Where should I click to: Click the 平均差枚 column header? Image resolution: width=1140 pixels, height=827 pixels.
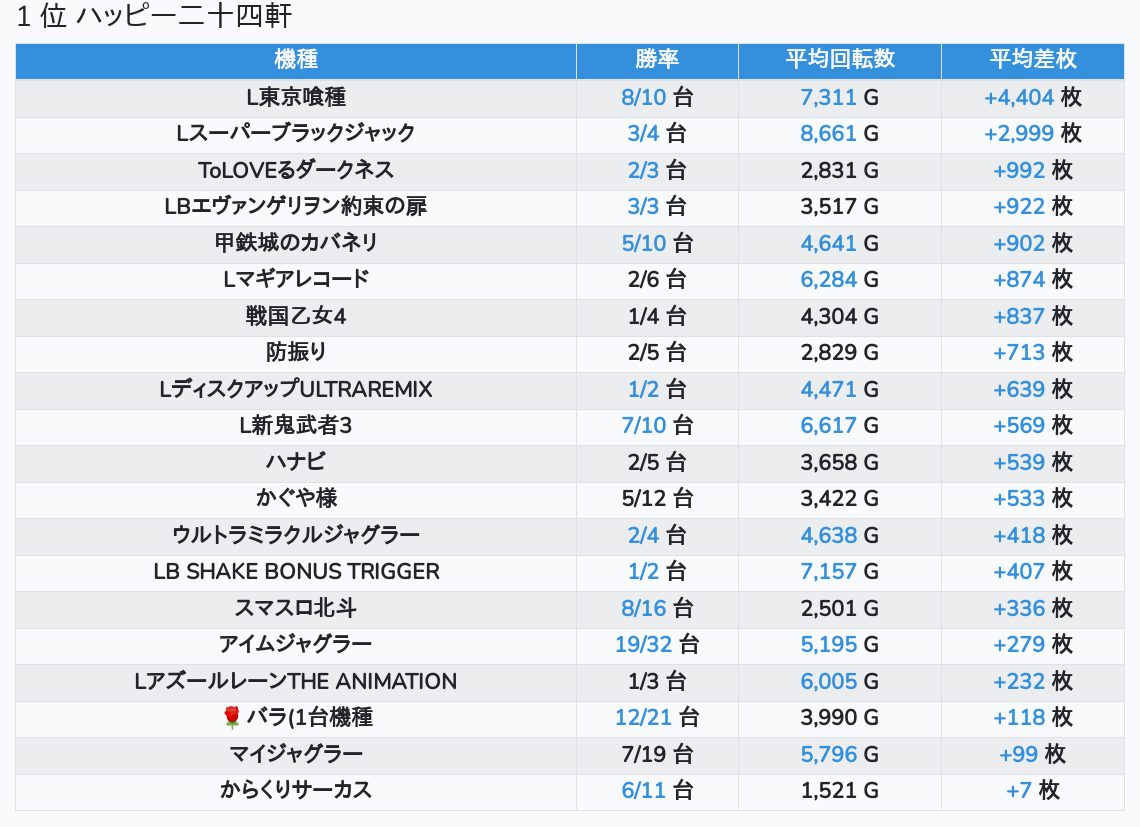pos(1032,59)
